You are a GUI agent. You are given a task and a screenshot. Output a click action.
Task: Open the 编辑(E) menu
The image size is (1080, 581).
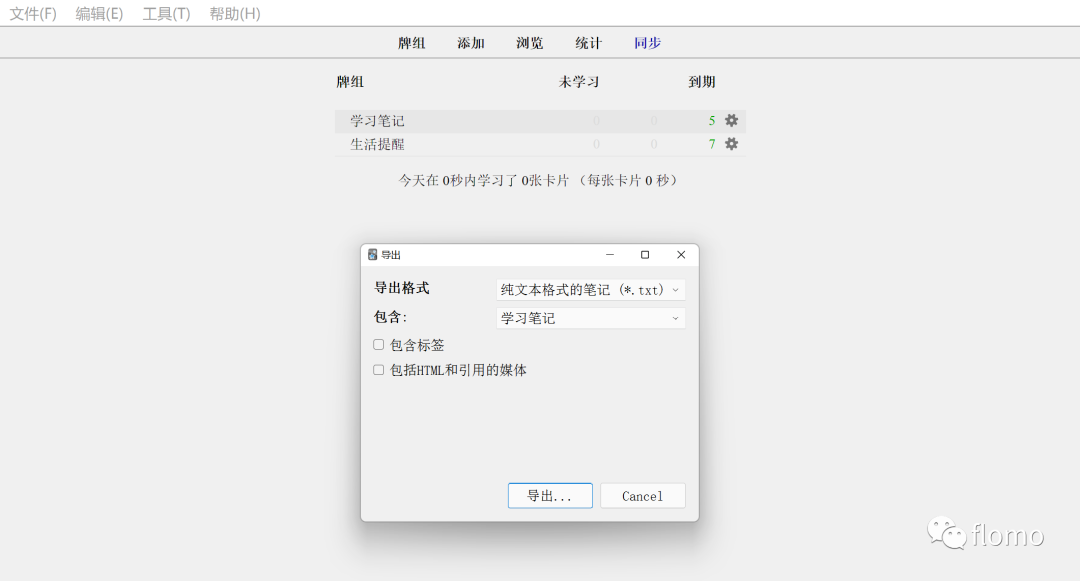click(x=99, y=14)
